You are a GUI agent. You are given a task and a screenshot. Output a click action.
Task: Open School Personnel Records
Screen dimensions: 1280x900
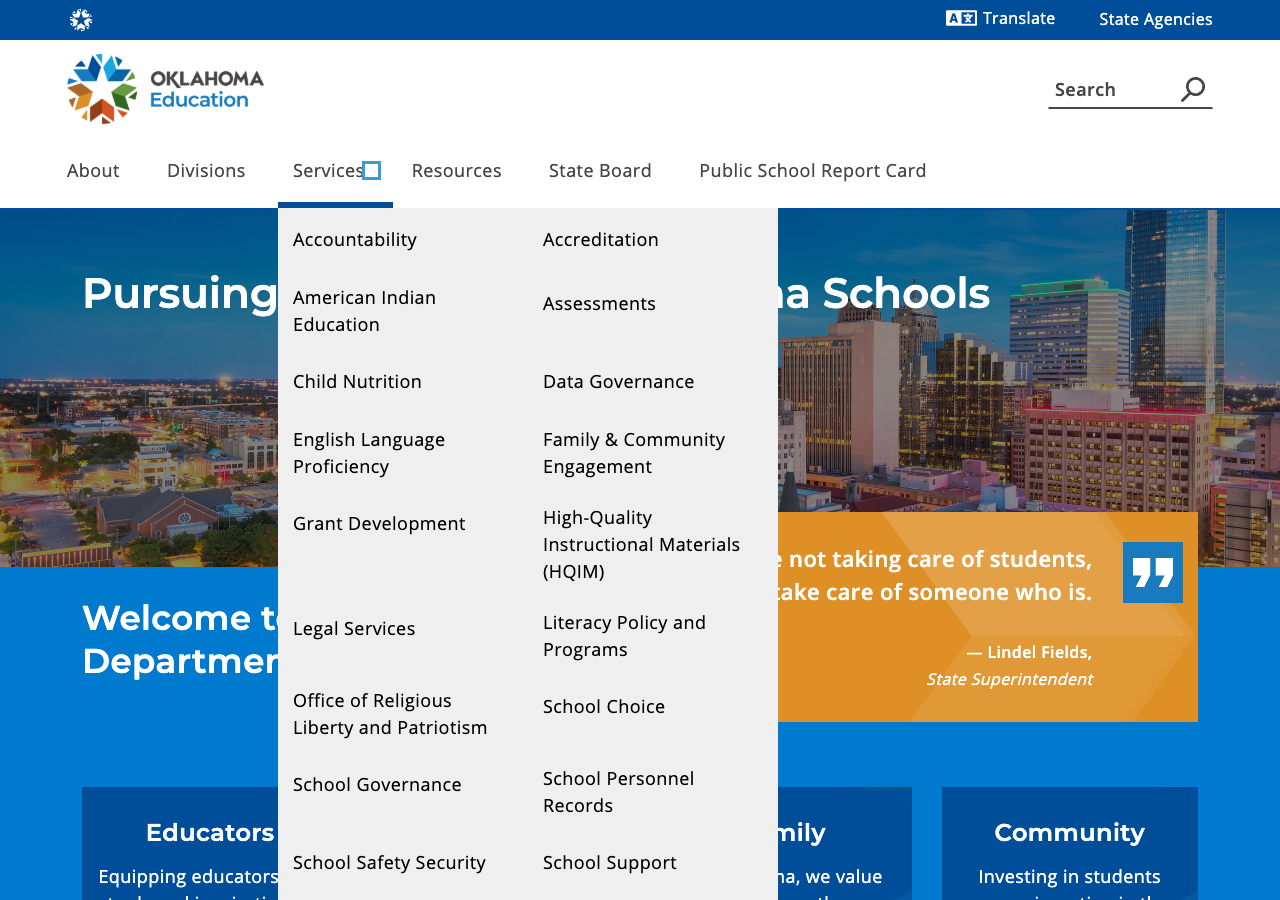(619, 792)
